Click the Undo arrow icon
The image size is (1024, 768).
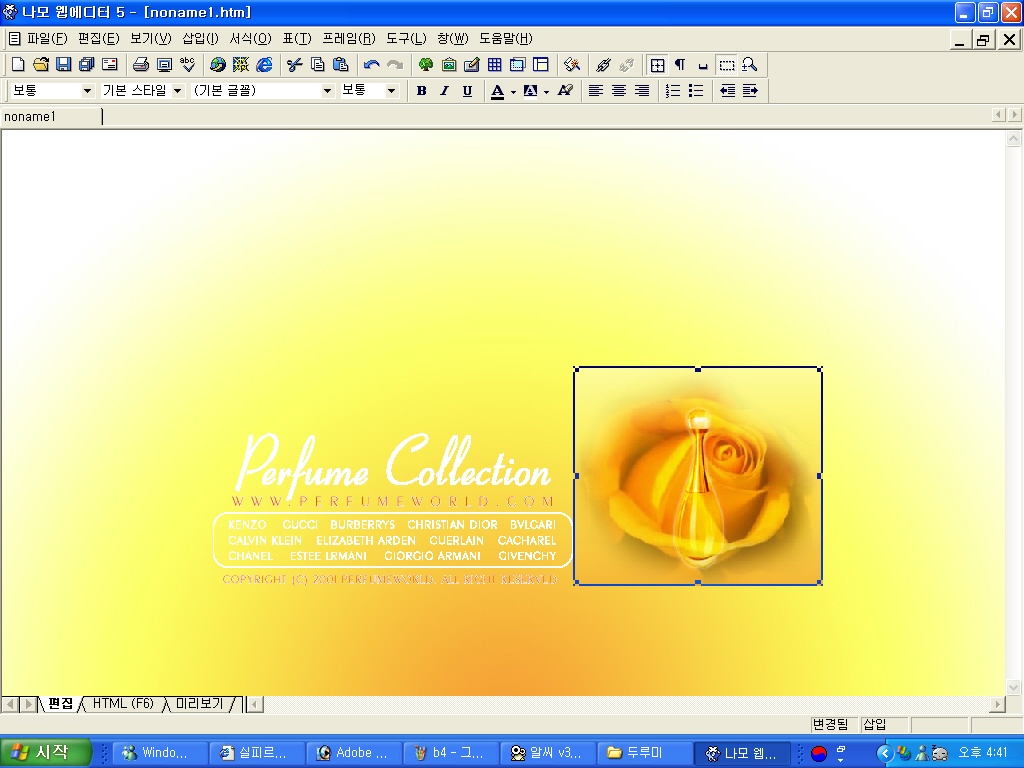[x=372, y=65]
